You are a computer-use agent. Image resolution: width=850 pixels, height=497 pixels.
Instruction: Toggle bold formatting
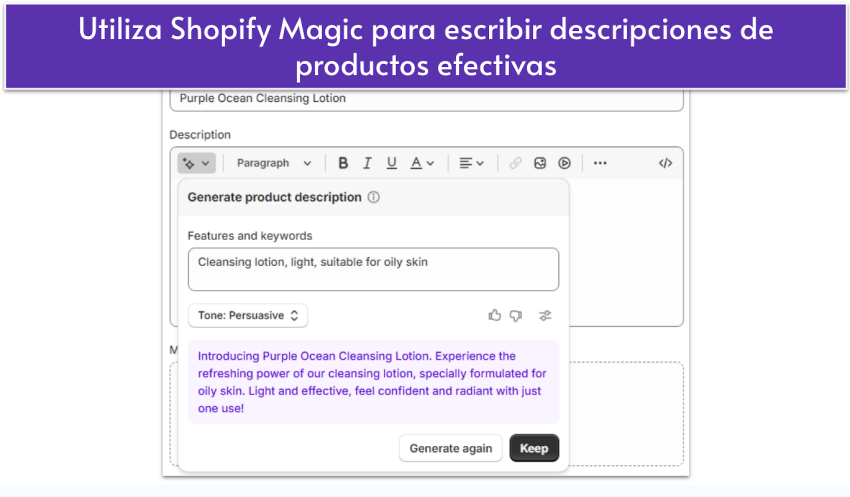[x=343, y=163]
